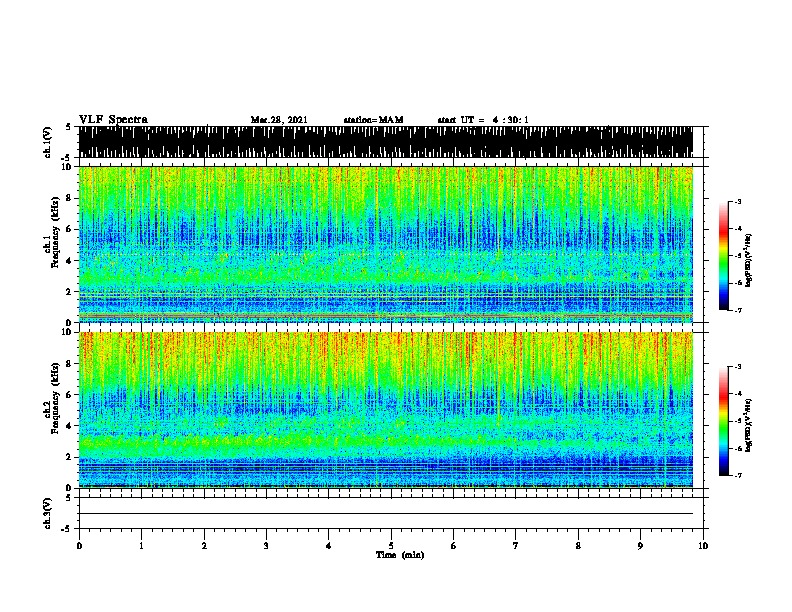Click the -7 label on ch.1 colorbar

tap(738, 310)
